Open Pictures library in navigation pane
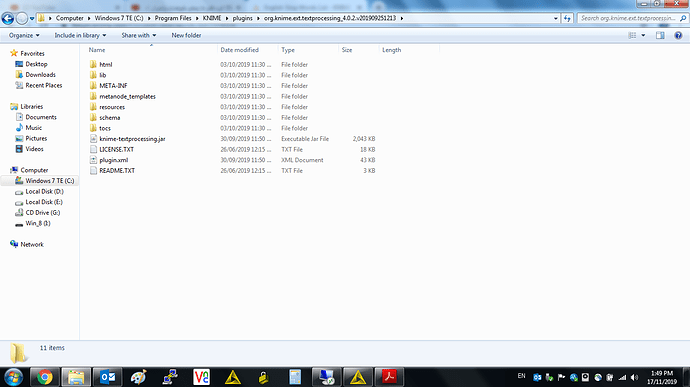This screenshot has width=690, height=387. tap(36, 138)
